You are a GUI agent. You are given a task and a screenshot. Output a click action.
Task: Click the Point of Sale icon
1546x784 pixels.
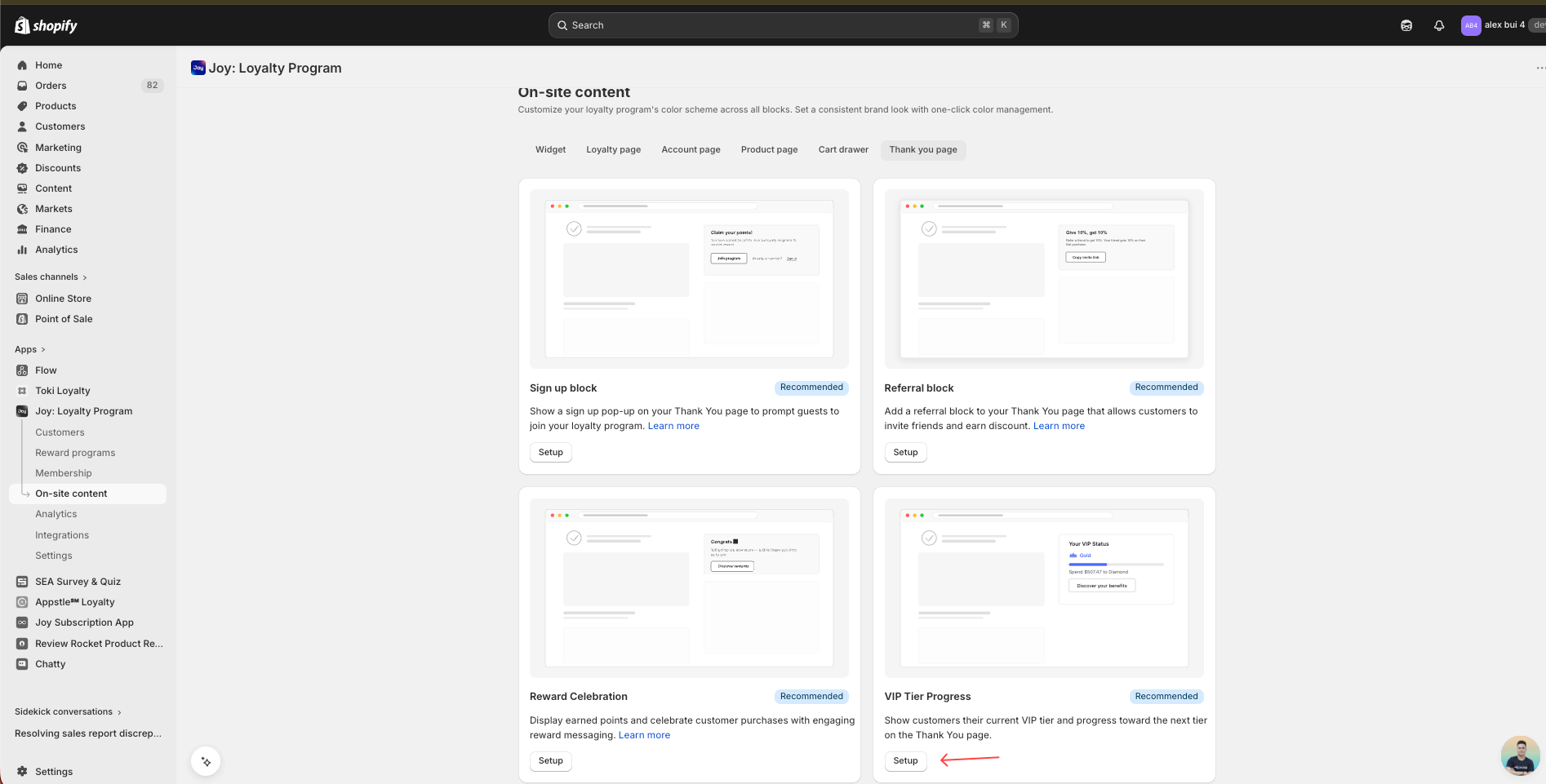click(x=22, y=319)
